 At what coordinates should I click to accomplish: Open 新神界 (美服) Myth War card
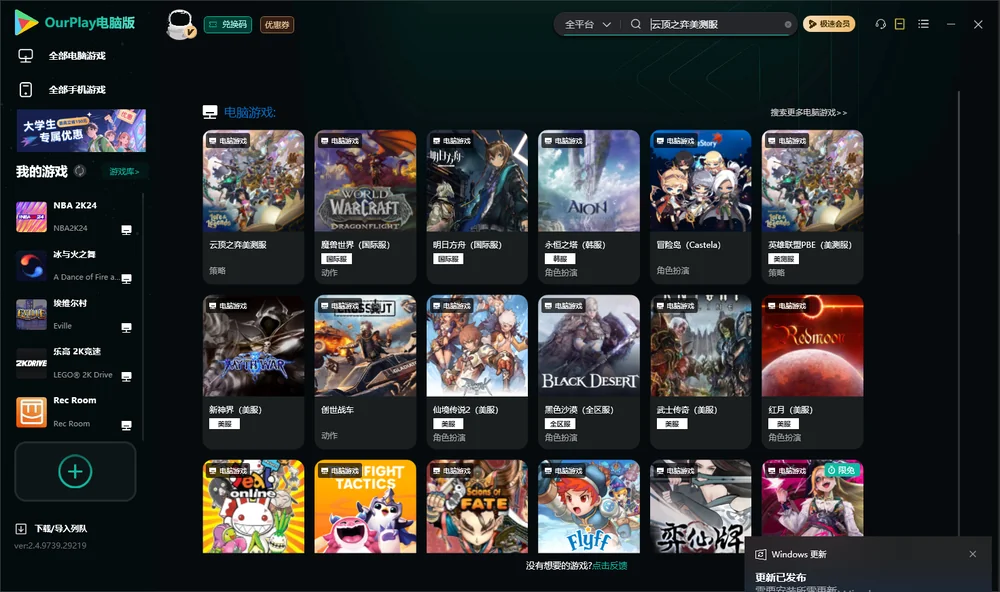(253, 372)
